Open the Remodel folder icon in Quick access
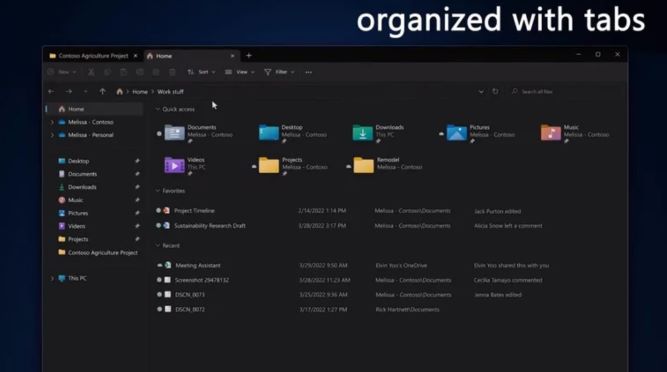 (x=363, y=165)
